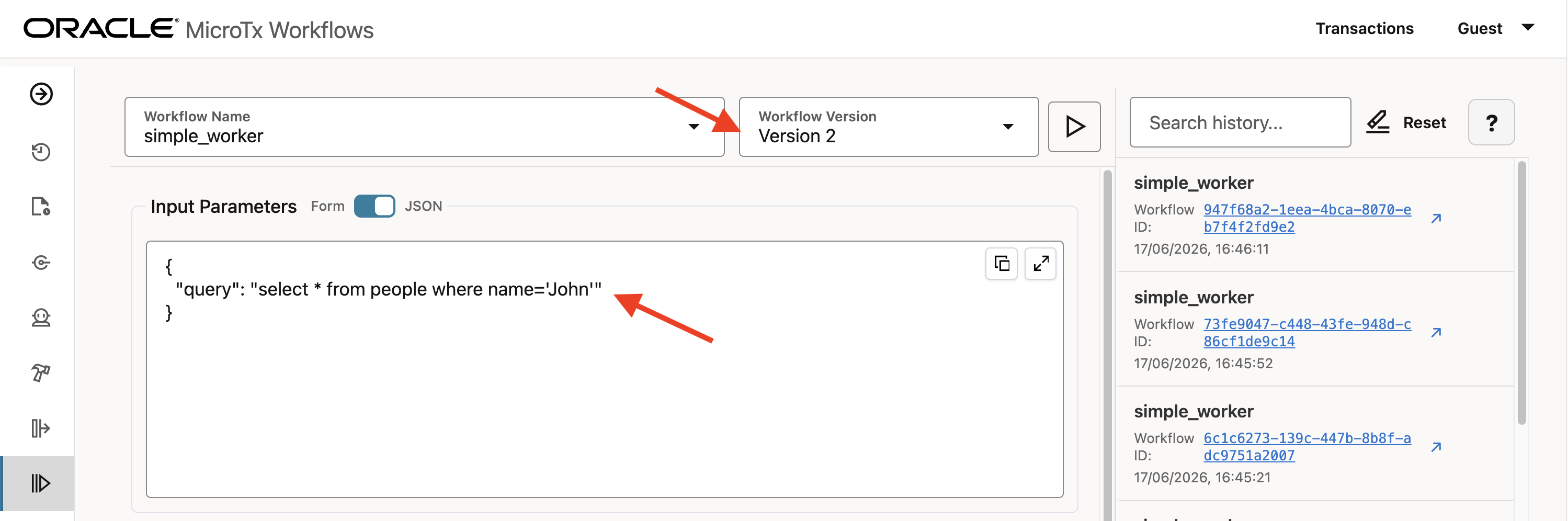Click the history list vertical scrollbar
The width and height of the screenshot is (1568, 521).
click(1521, 293)
